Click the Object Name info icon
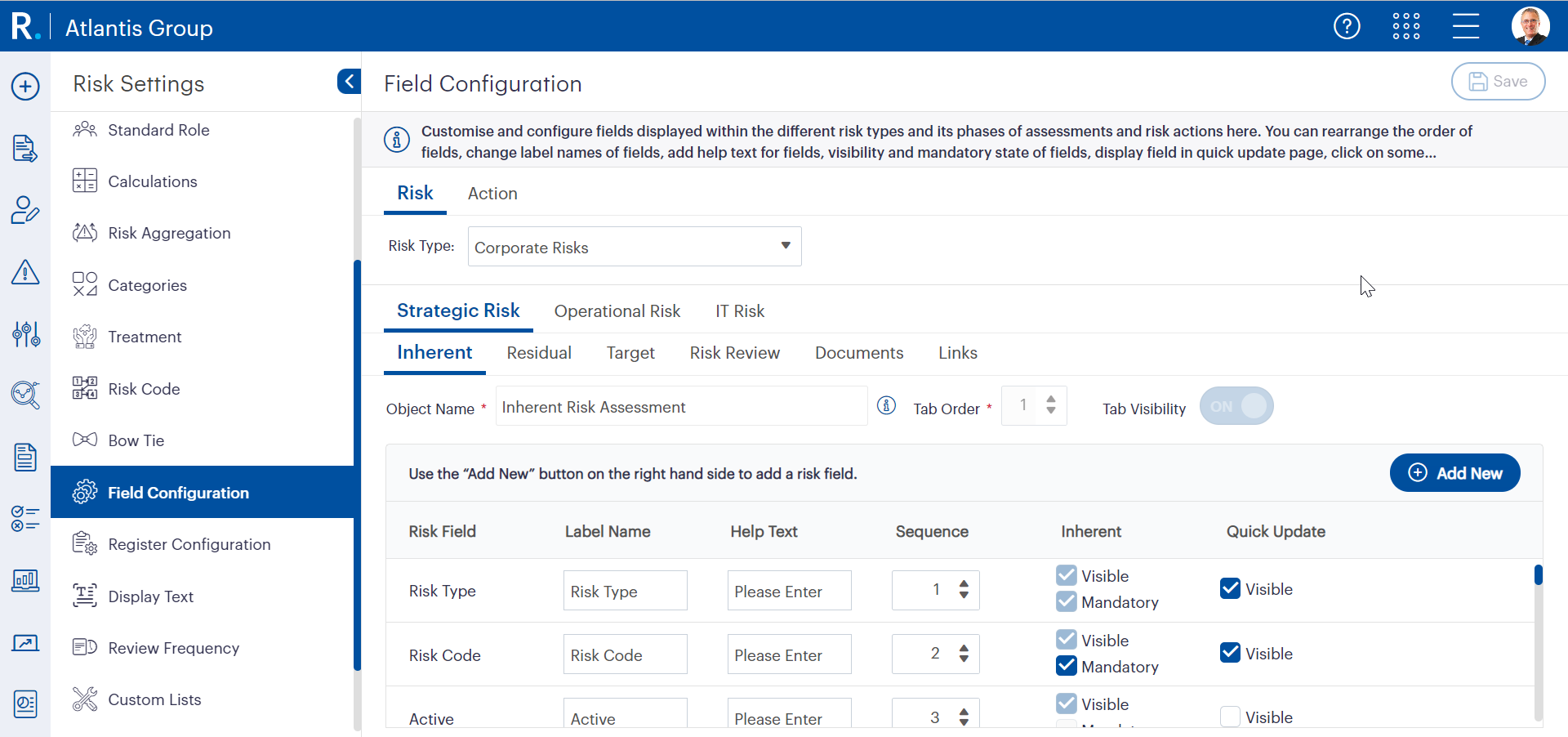The image size is (1568, 737). (x=887, y=405)
